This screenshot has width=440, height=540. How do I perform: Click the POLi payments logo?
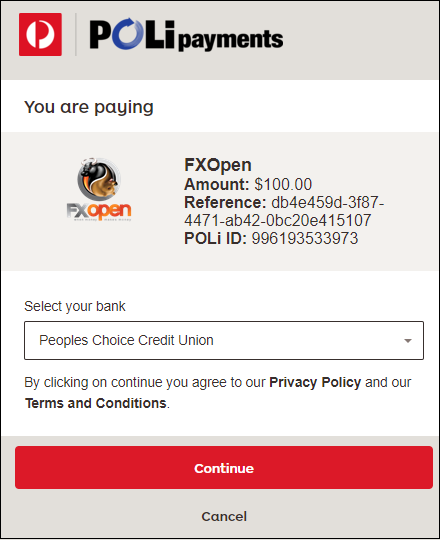tap(186, 35)
